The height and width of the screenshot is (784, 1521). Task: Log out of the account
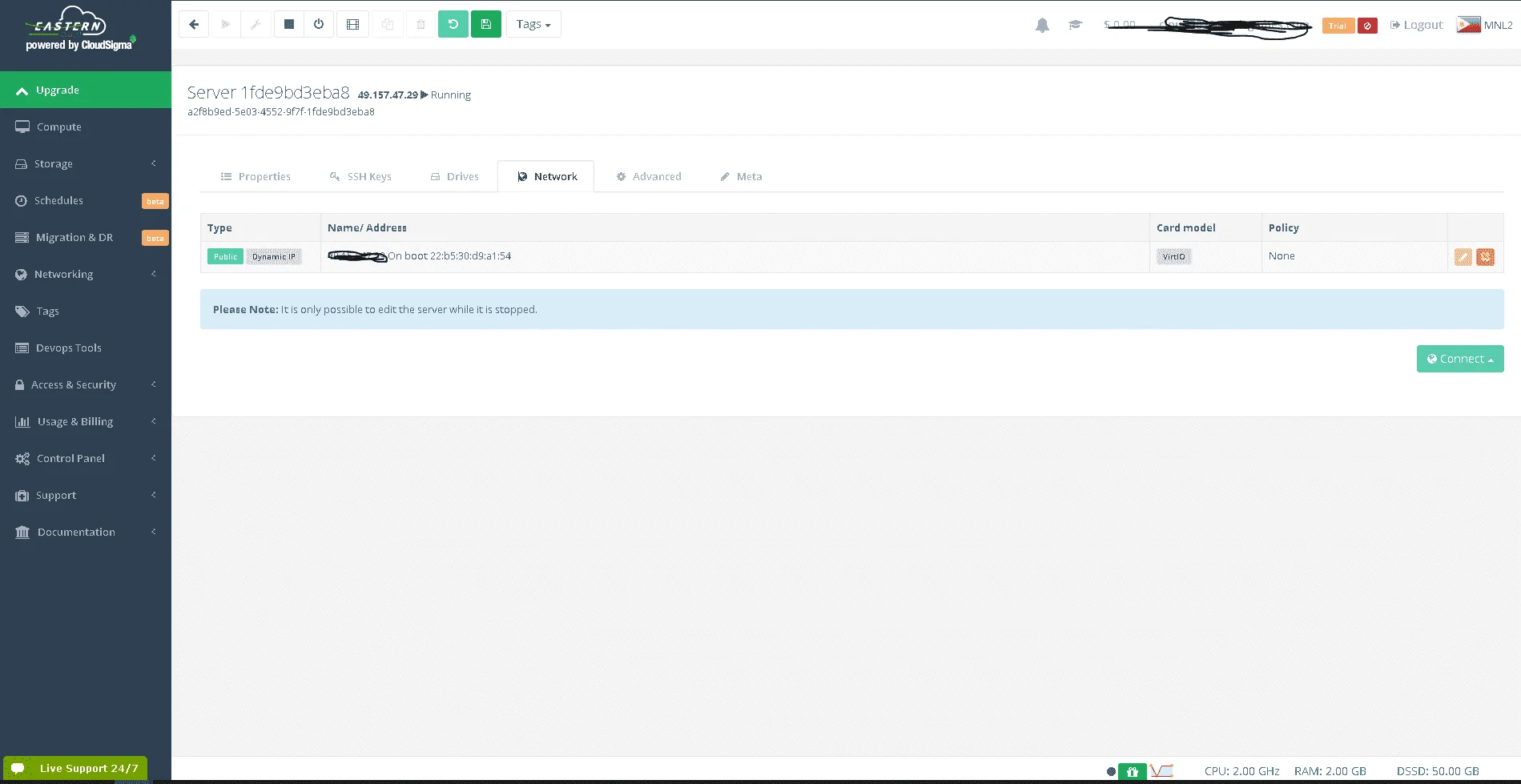pyautogui.click(x=1416, y=25)
